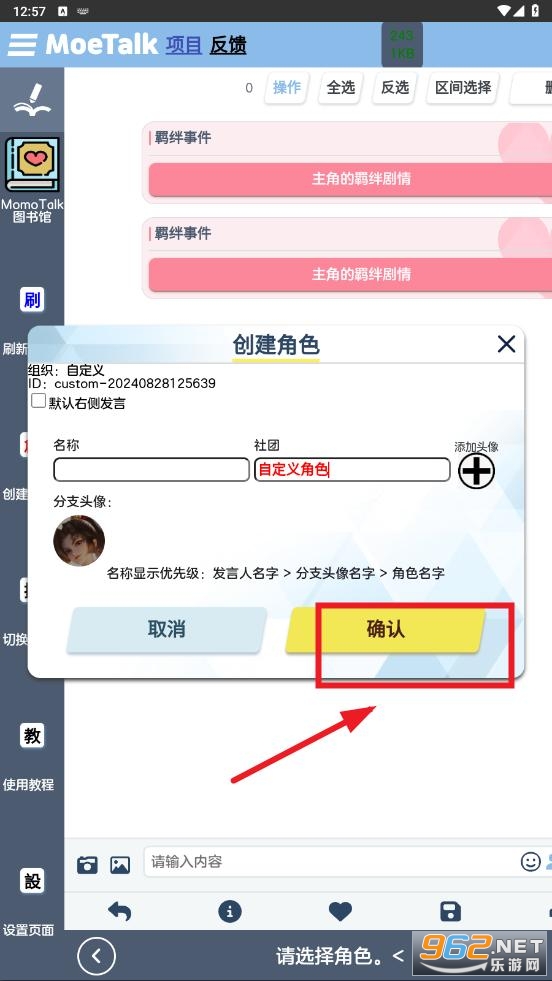Enable 默认右侧发言 checkbox

point(39,401)
